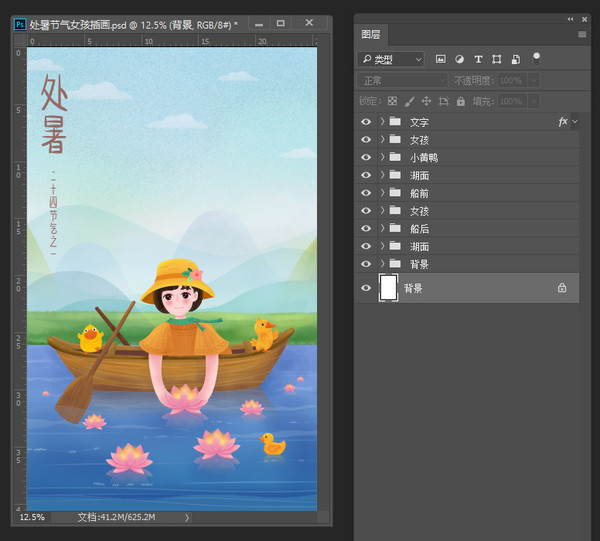This screenshot has width=600, height=541.
Task: Click lock transparent pixels icon
Action: click(x=392, y=101)
